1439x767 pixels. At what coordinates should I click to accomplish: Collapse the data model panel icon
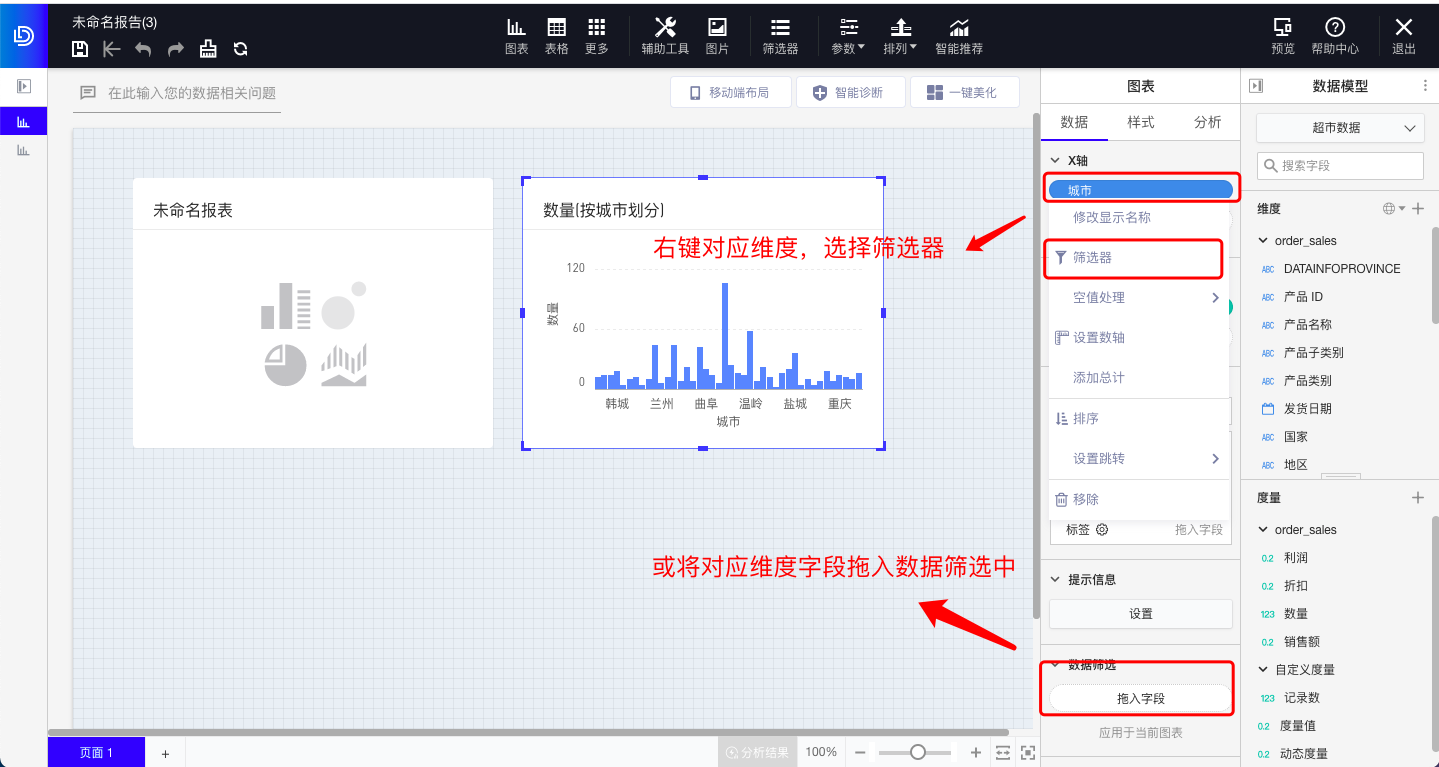click(1257, 87)
